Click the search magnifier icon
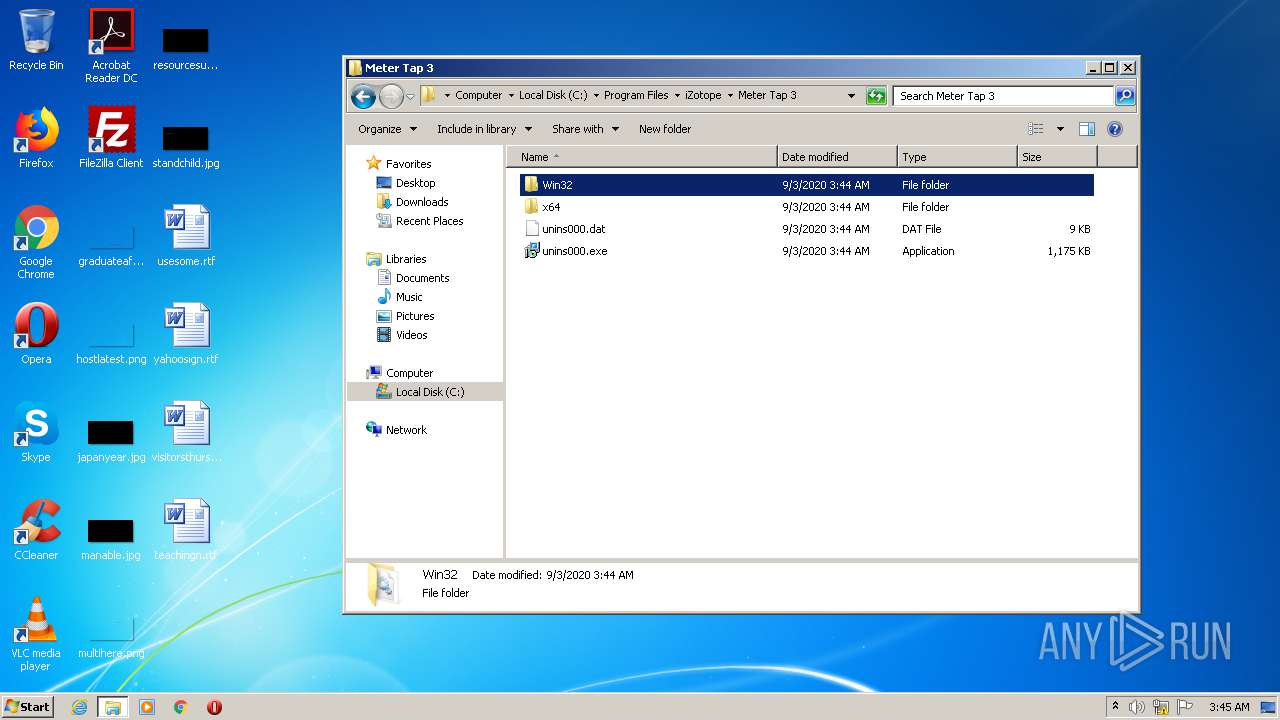 coord(1125,96)
